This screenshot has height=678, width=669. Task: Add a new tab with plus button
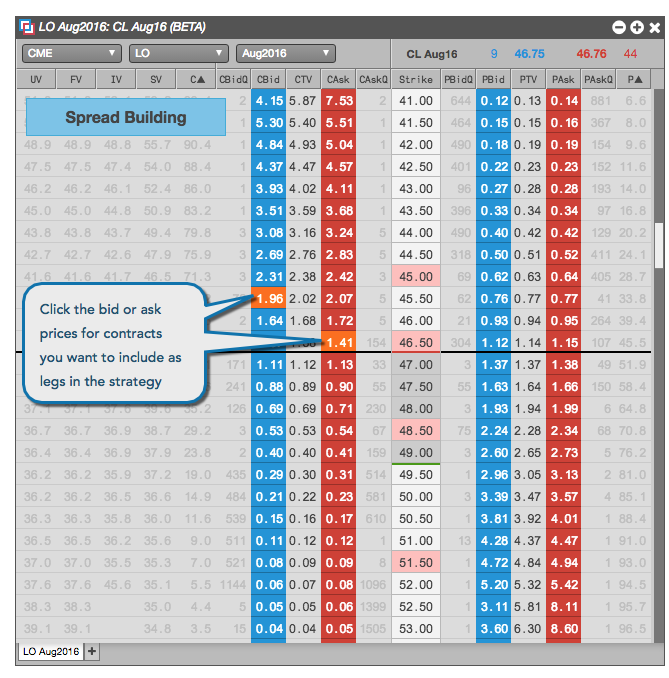click(x=92, y=651)
